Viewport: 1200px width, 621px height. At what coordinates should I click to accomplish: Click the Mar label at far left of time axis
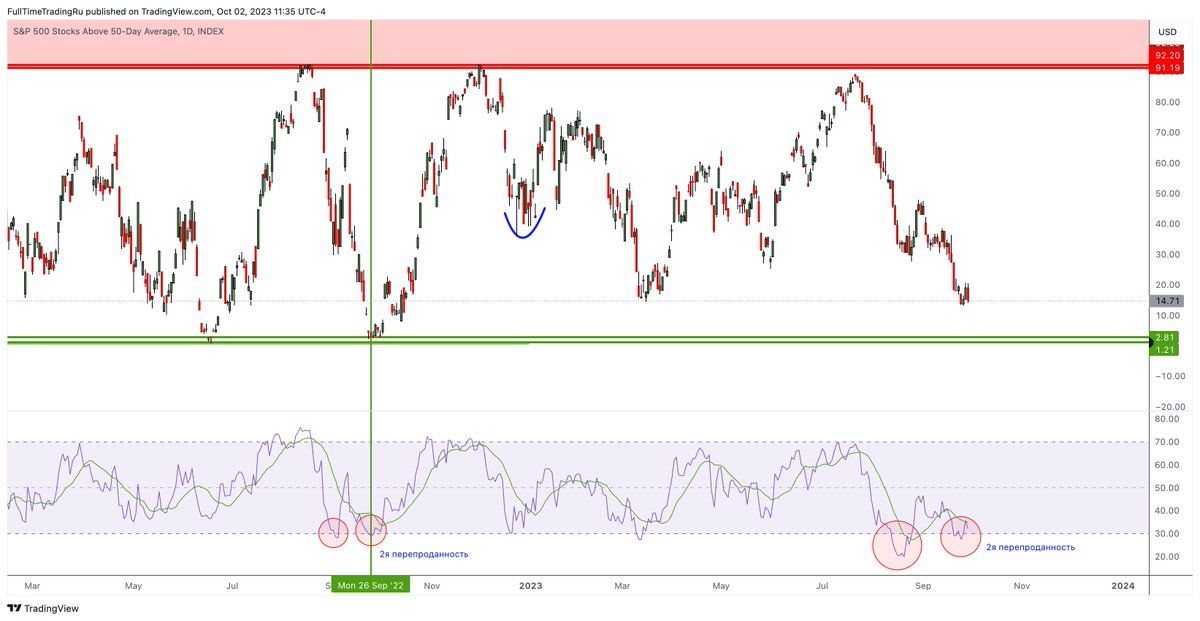34,584
